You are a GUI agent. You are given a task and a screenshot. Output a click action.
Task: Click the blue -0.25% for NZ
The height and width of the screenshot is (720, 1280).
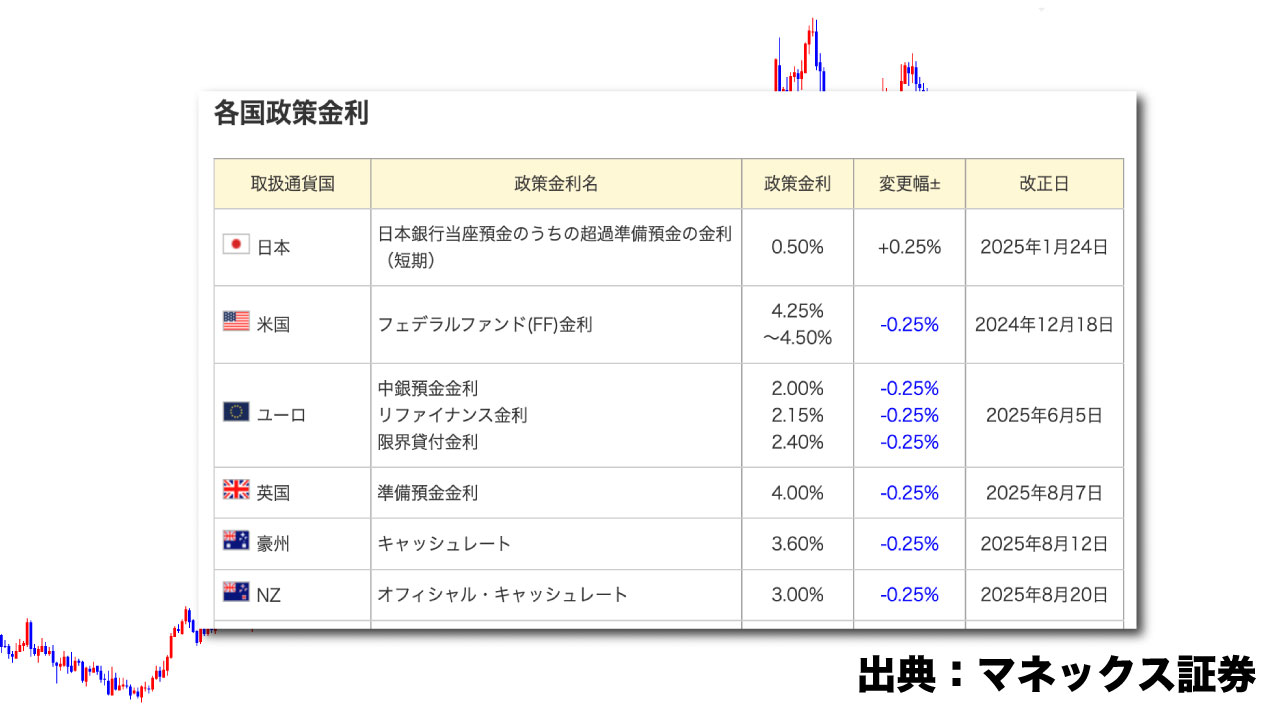point(909,595)
